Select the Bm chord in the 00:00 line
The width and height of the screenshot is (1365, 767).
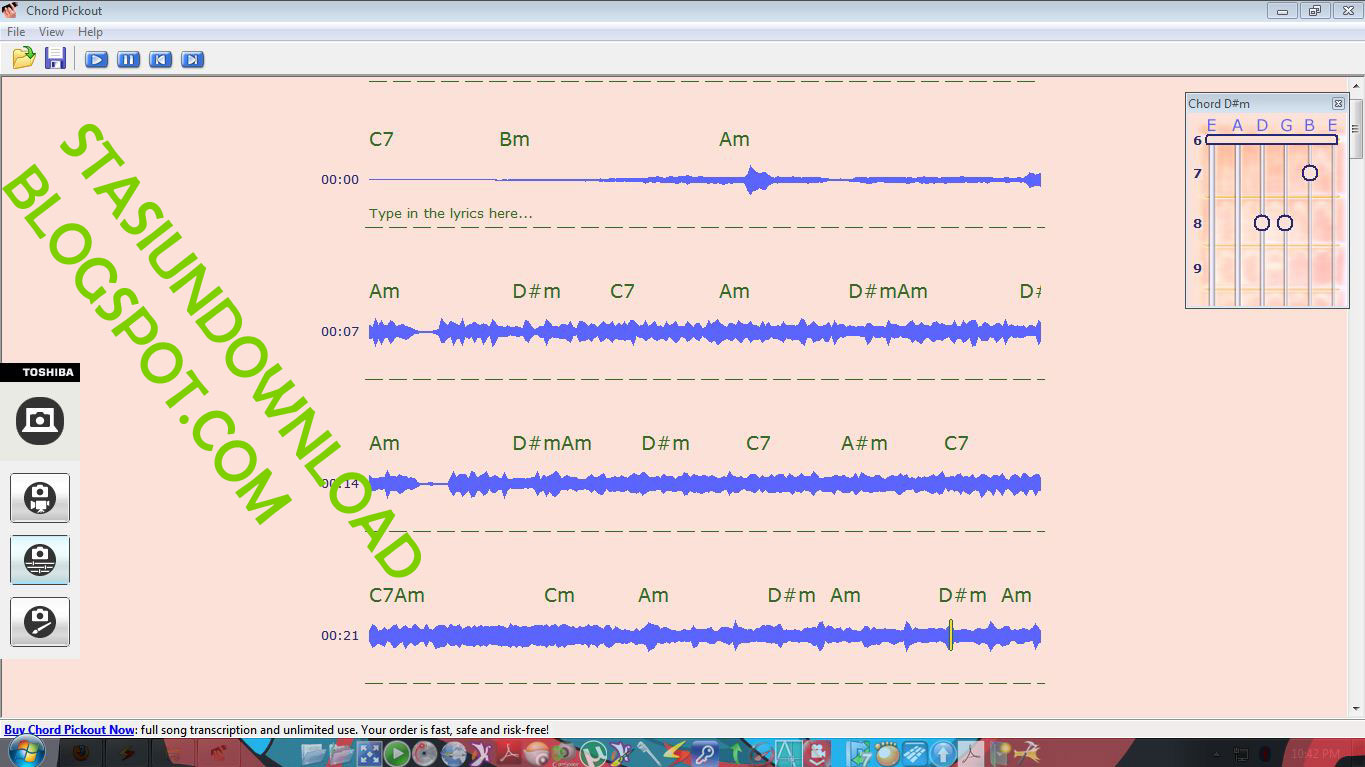click(x=514, y=139)
